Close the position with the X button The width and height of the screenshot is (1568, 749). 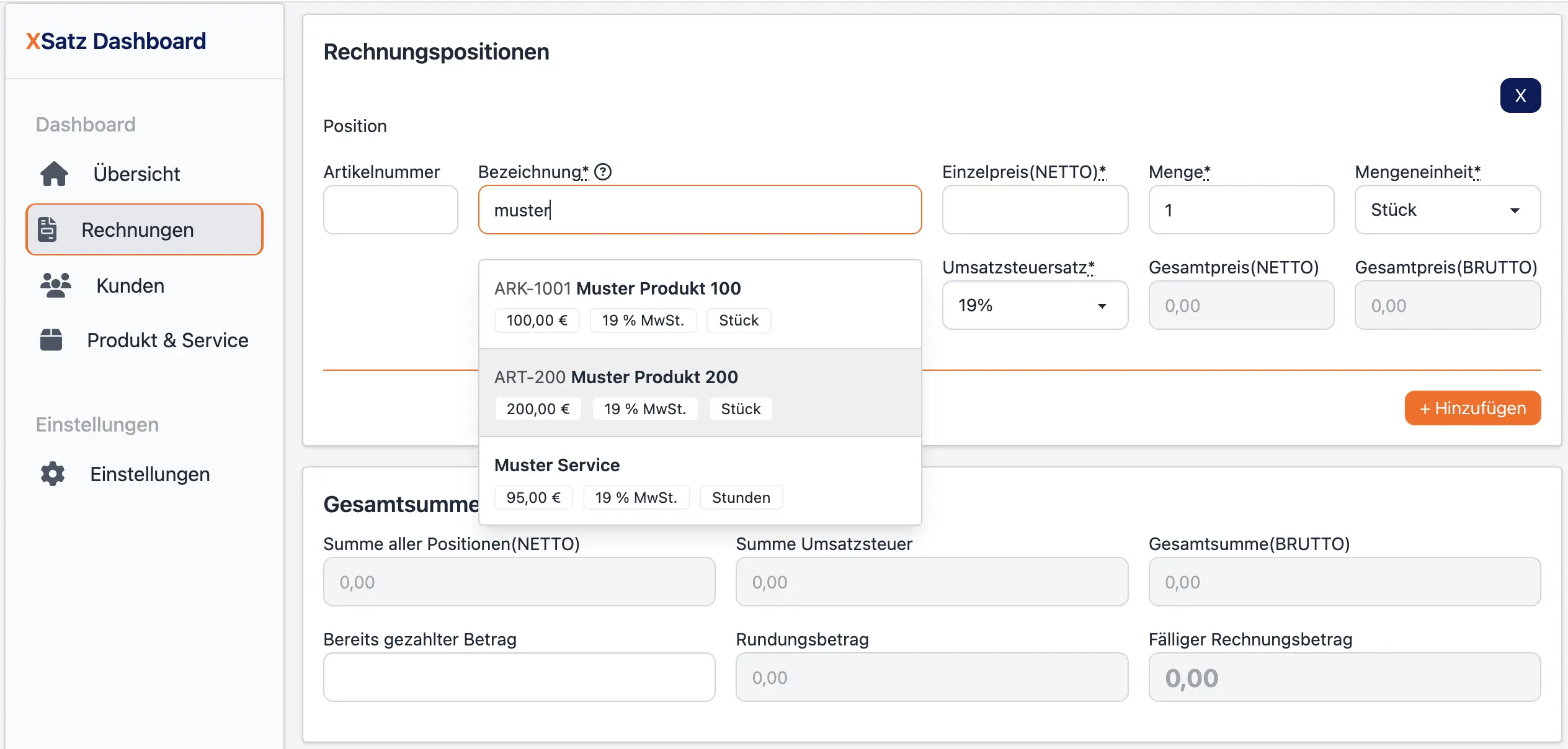point(1520,95)
